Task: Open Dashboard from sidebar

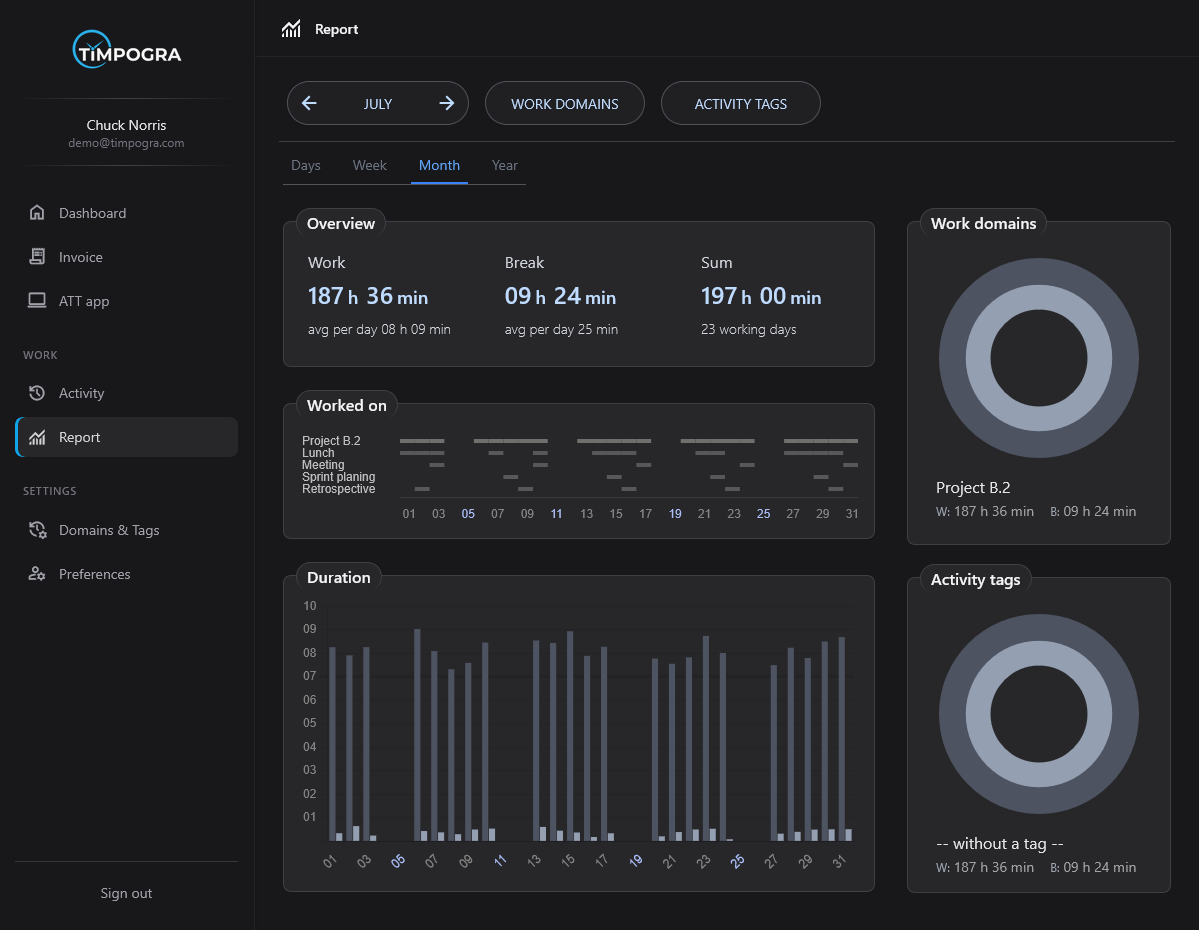Action: pos(126,213)
